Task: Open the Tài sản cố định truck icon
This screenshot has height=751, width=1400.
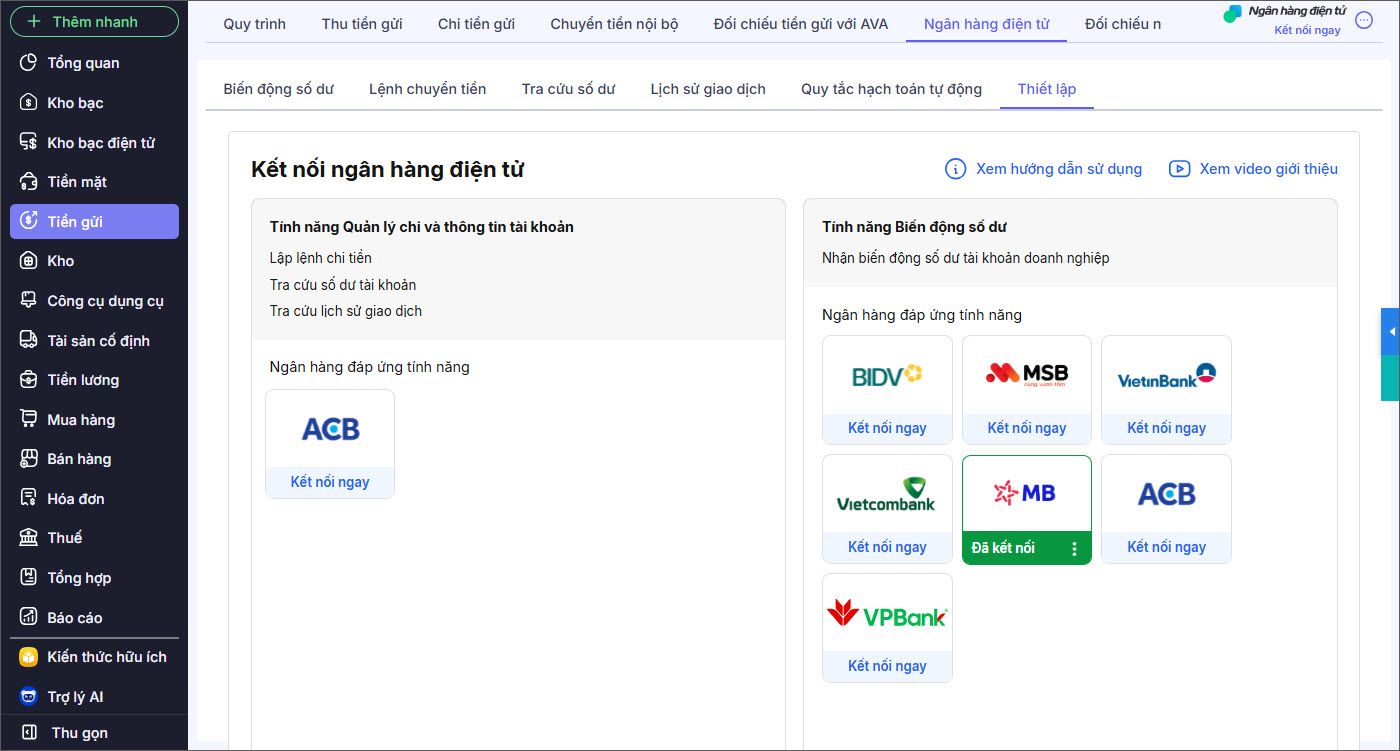Action: tap(29, 341)
